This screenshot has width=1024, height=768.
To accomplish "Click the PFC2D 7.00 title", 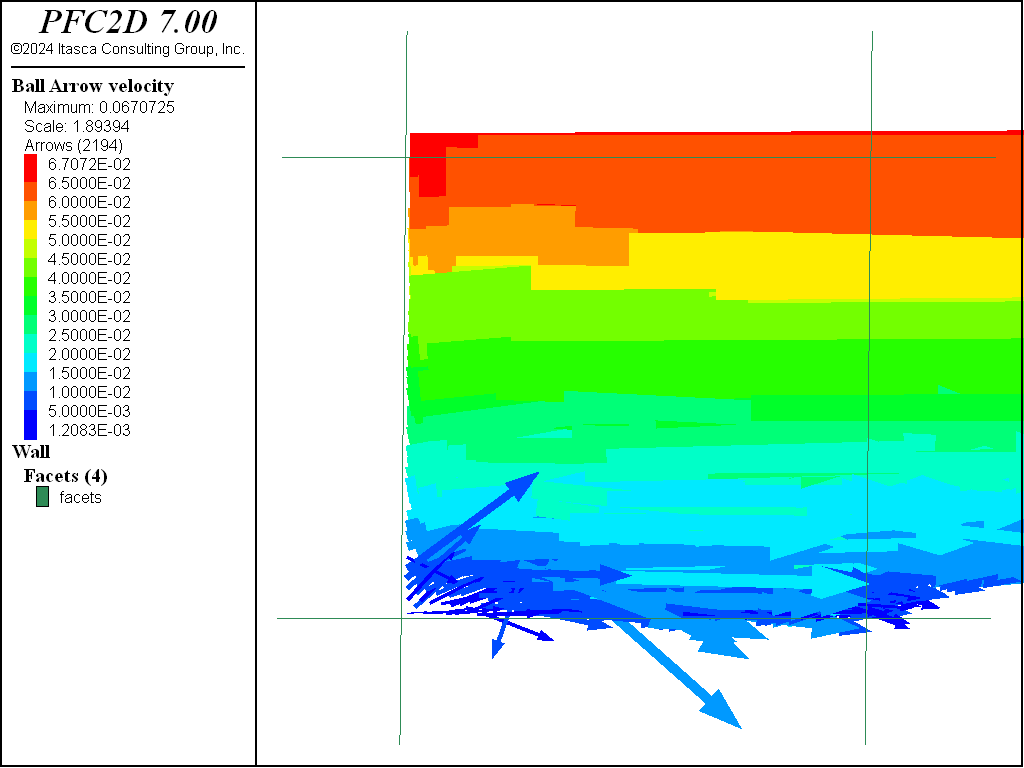I will click(x=127, y=22).
